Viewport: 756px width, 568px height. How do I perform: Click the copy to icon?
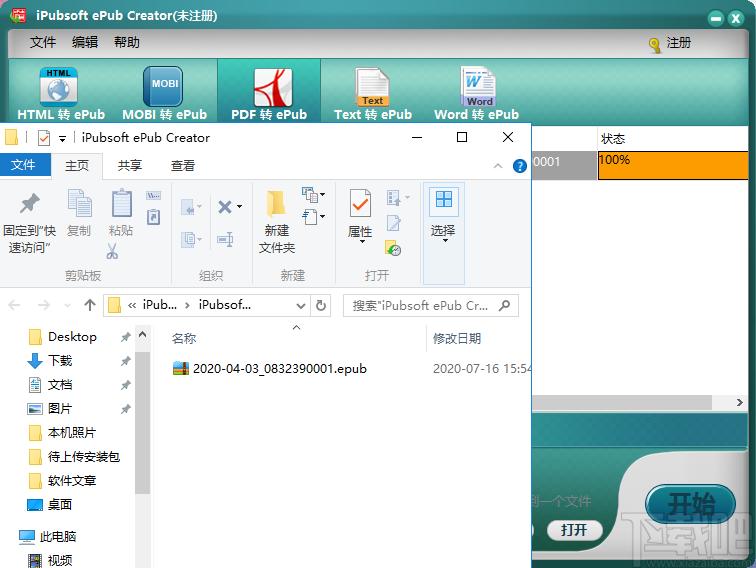[191, 239]
